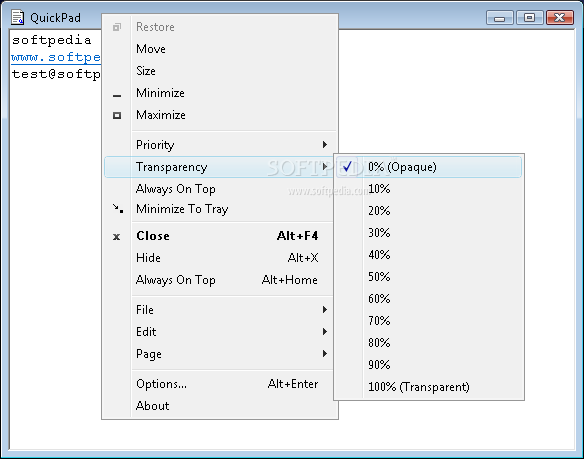This screenshot has height=459, width=584.
Task: Set transparency to 70%
Action: point(429,321)
